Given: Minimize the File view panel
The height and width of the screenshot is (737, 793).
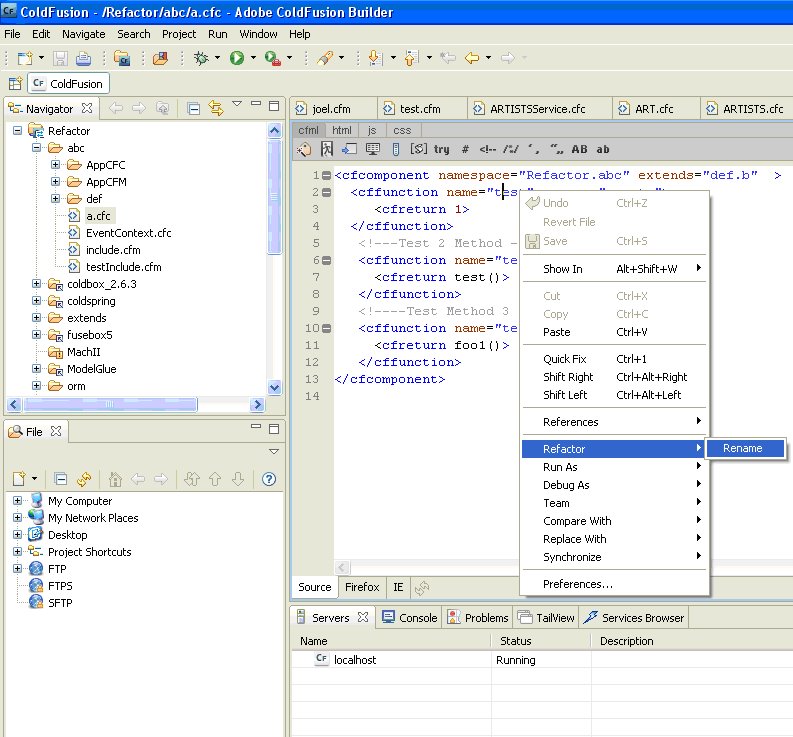Looking at the screenshot, I should point(256,426).
